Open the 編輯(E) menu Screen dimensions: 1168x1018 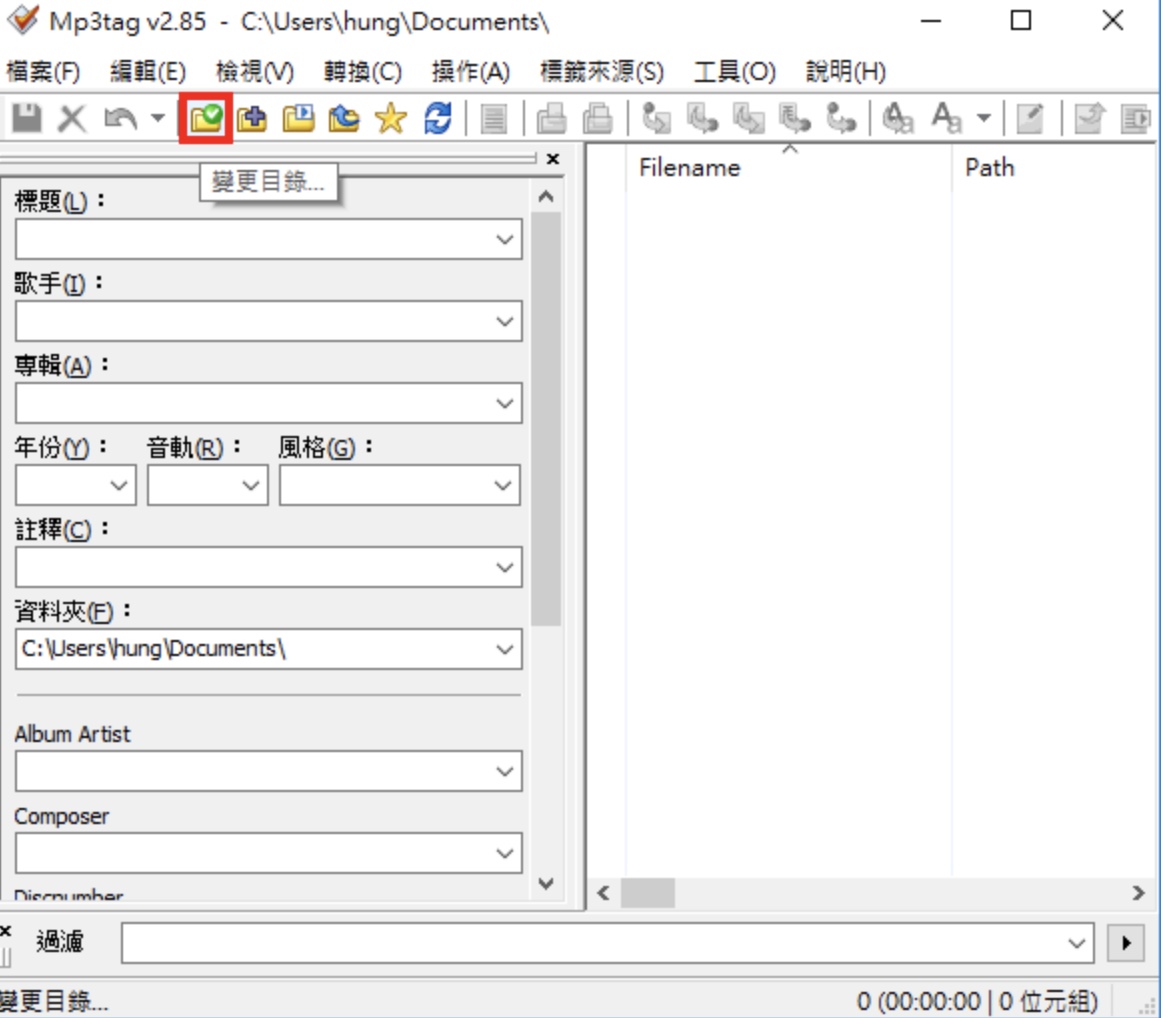pos(147,71)
